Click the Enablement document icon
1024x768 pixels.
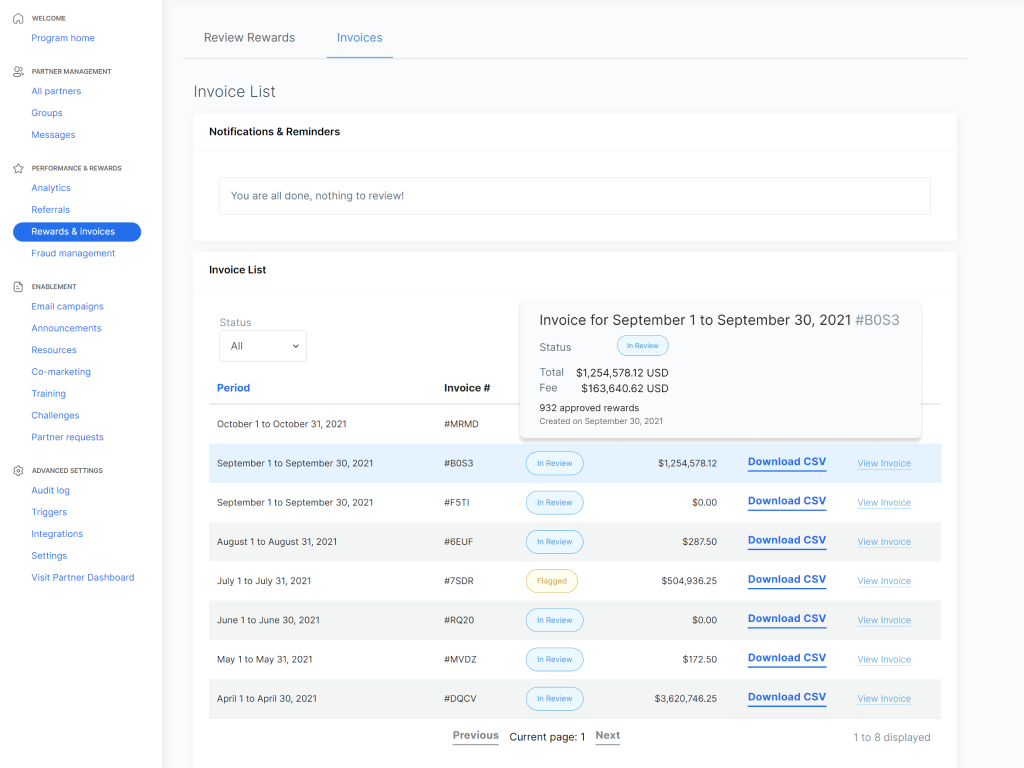pyautogui.click(x=18, y=287)
